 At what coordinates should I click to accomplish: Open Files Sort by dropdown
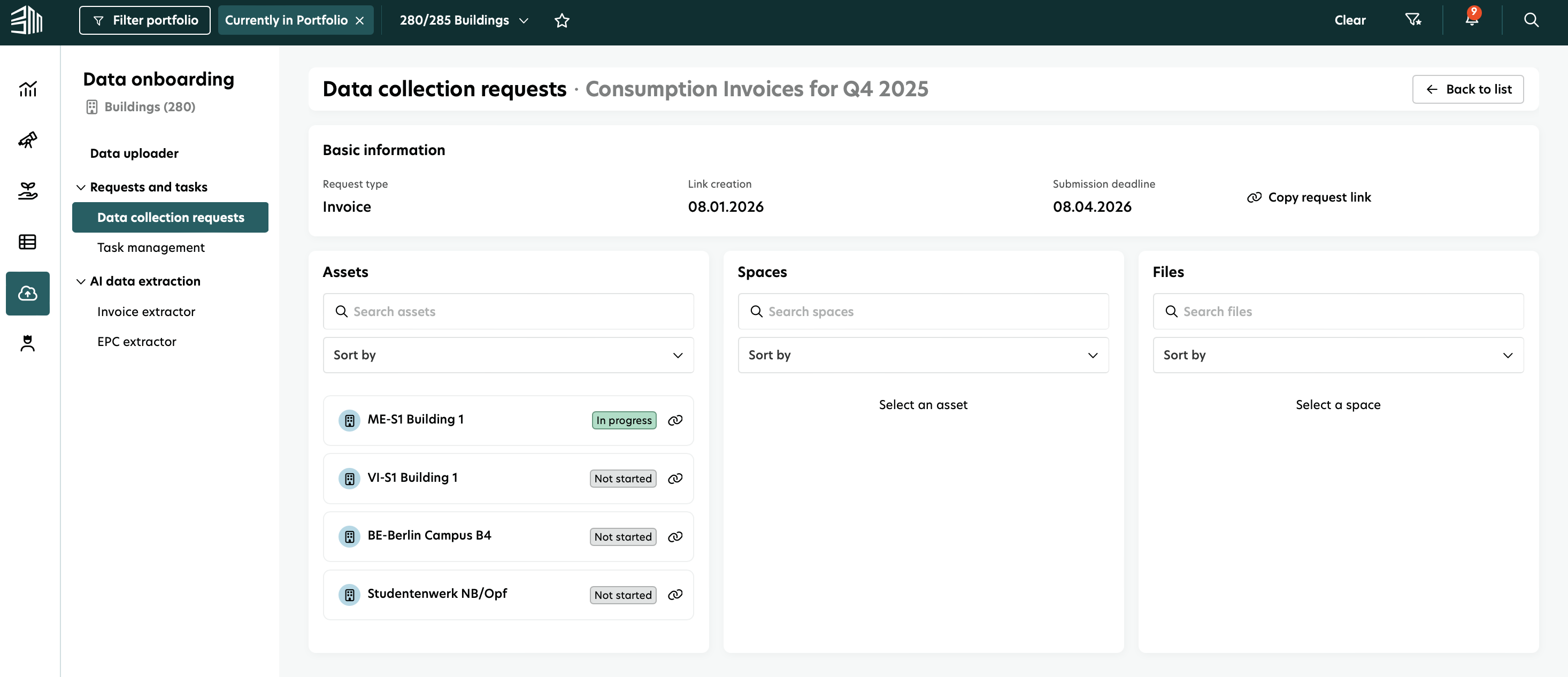(x=1338, y=355)
